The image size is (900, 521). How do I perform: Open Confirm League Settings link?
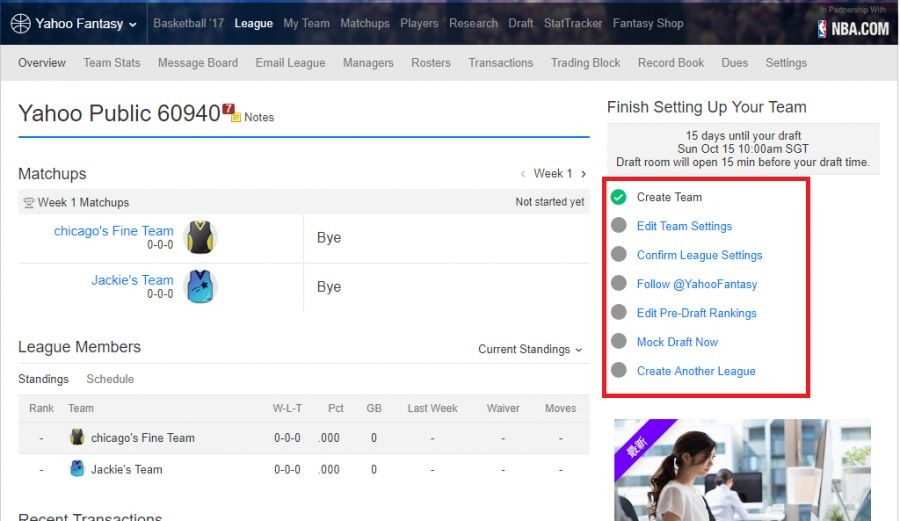(699, 255)
